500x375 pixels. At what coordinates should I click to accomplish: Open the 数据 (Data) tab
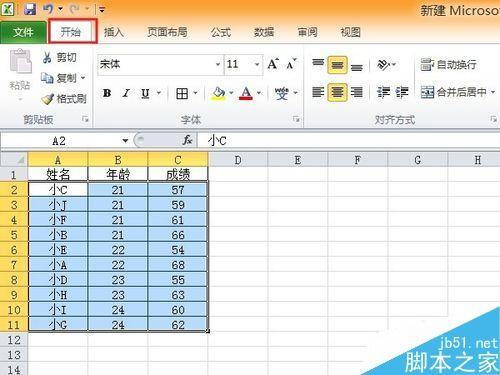[264, 32]
